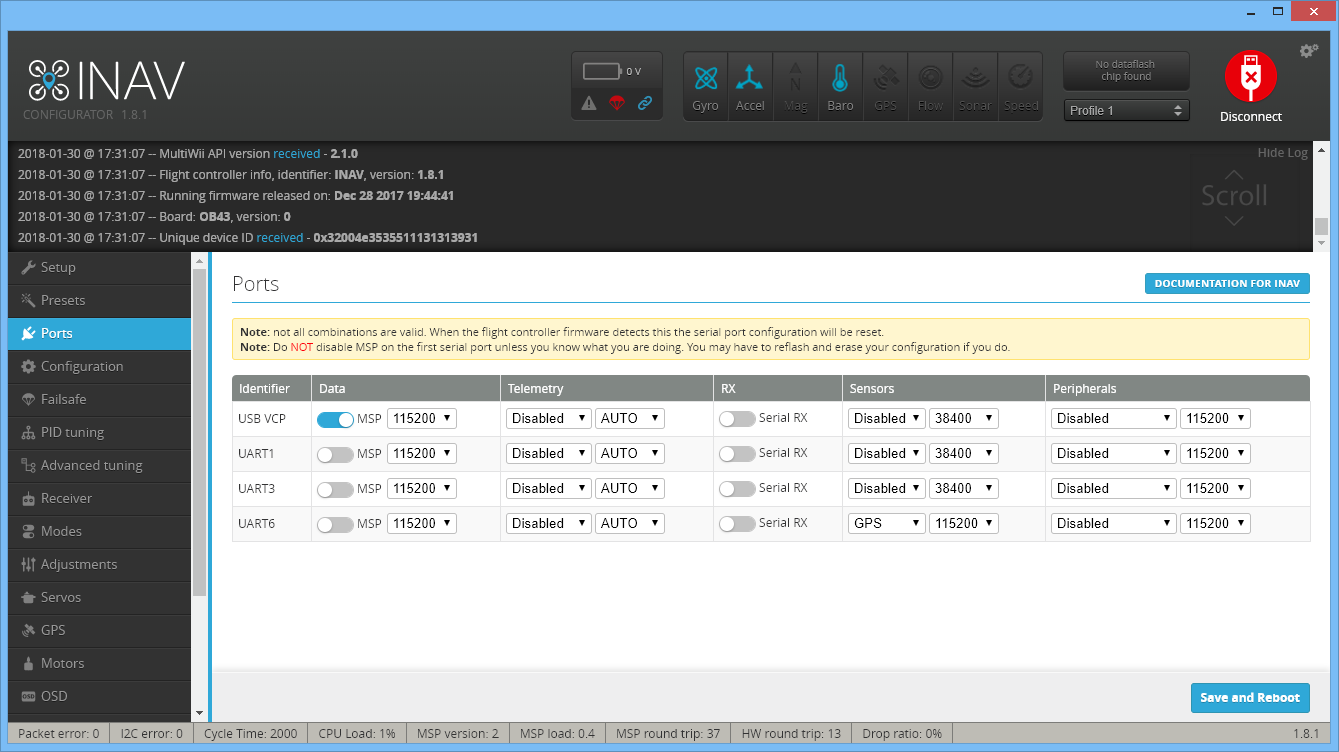
Task: Open UART6 sensor baud rate 115200 dropdown
Action: click(963, 523)
